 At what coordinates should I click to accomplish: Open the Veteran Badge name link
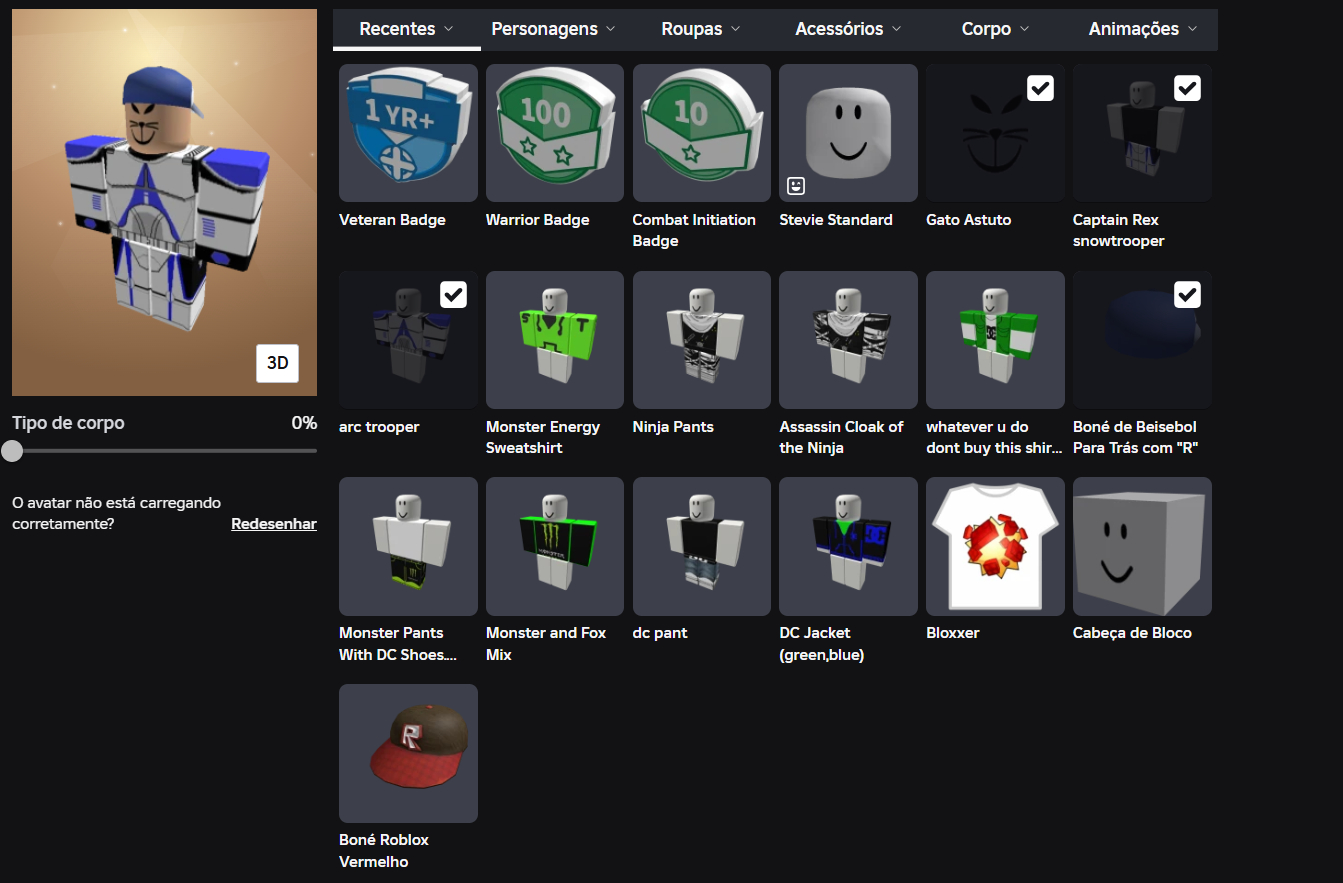pos(392,220)
